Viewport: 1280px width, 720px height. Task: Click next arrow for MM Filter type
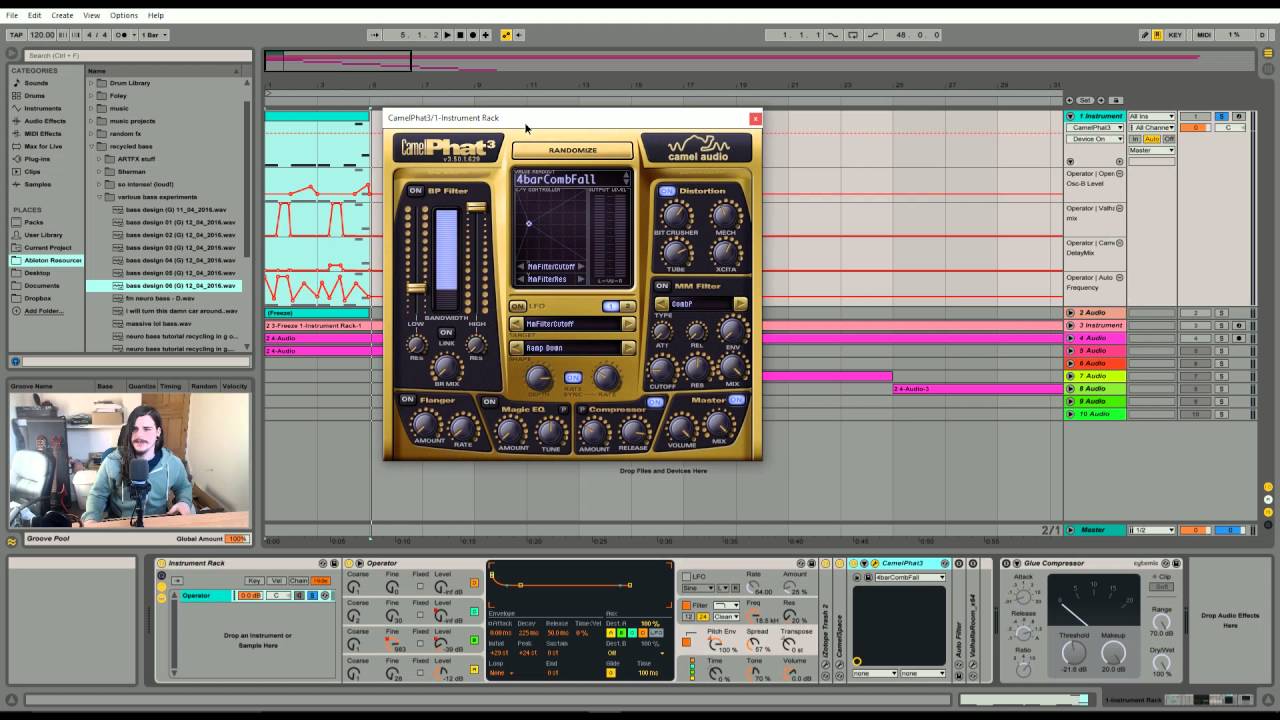point(740,304)
